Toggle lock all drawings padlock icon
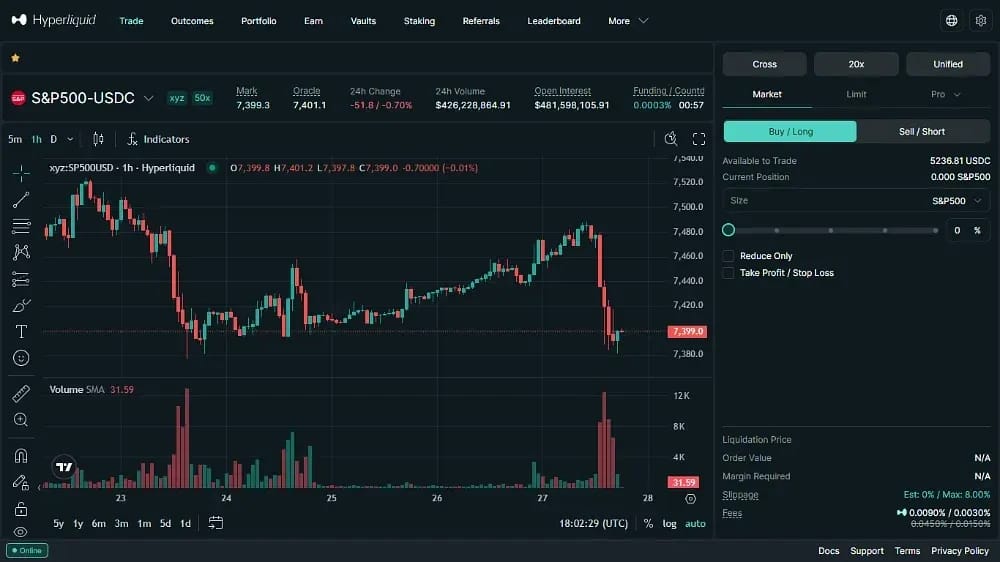This screenshot has width=1000, height=562. tap(21, 508)
